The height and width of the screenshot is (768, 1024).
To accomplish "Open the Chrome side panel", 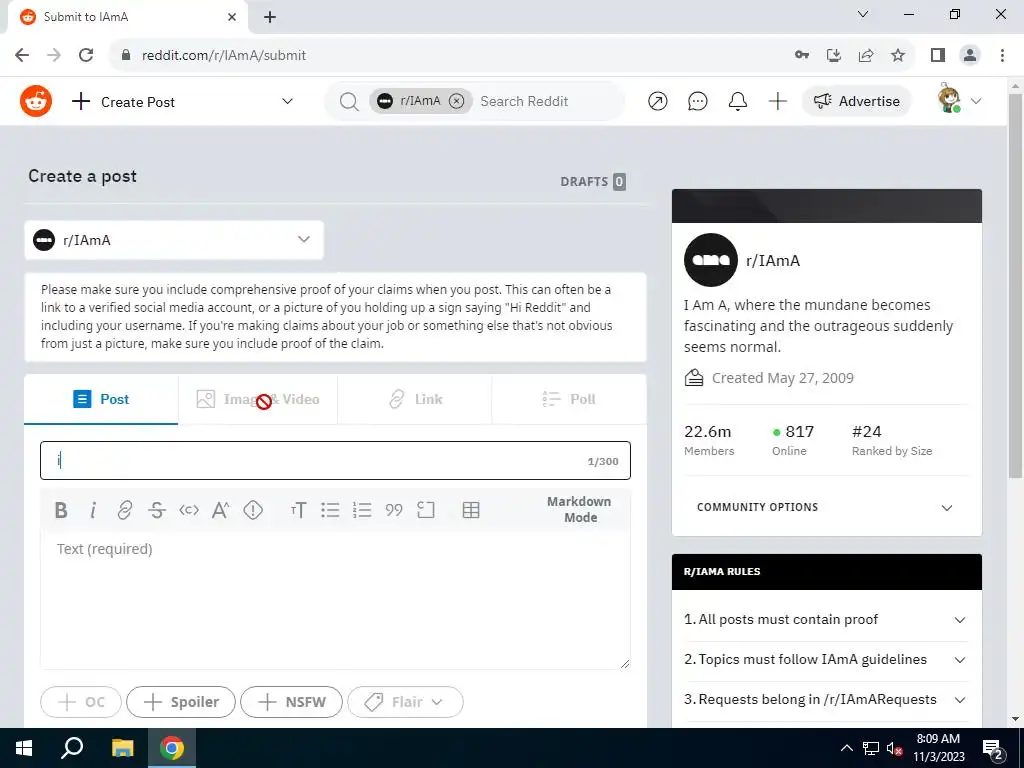I will click(x=938, y=56).
